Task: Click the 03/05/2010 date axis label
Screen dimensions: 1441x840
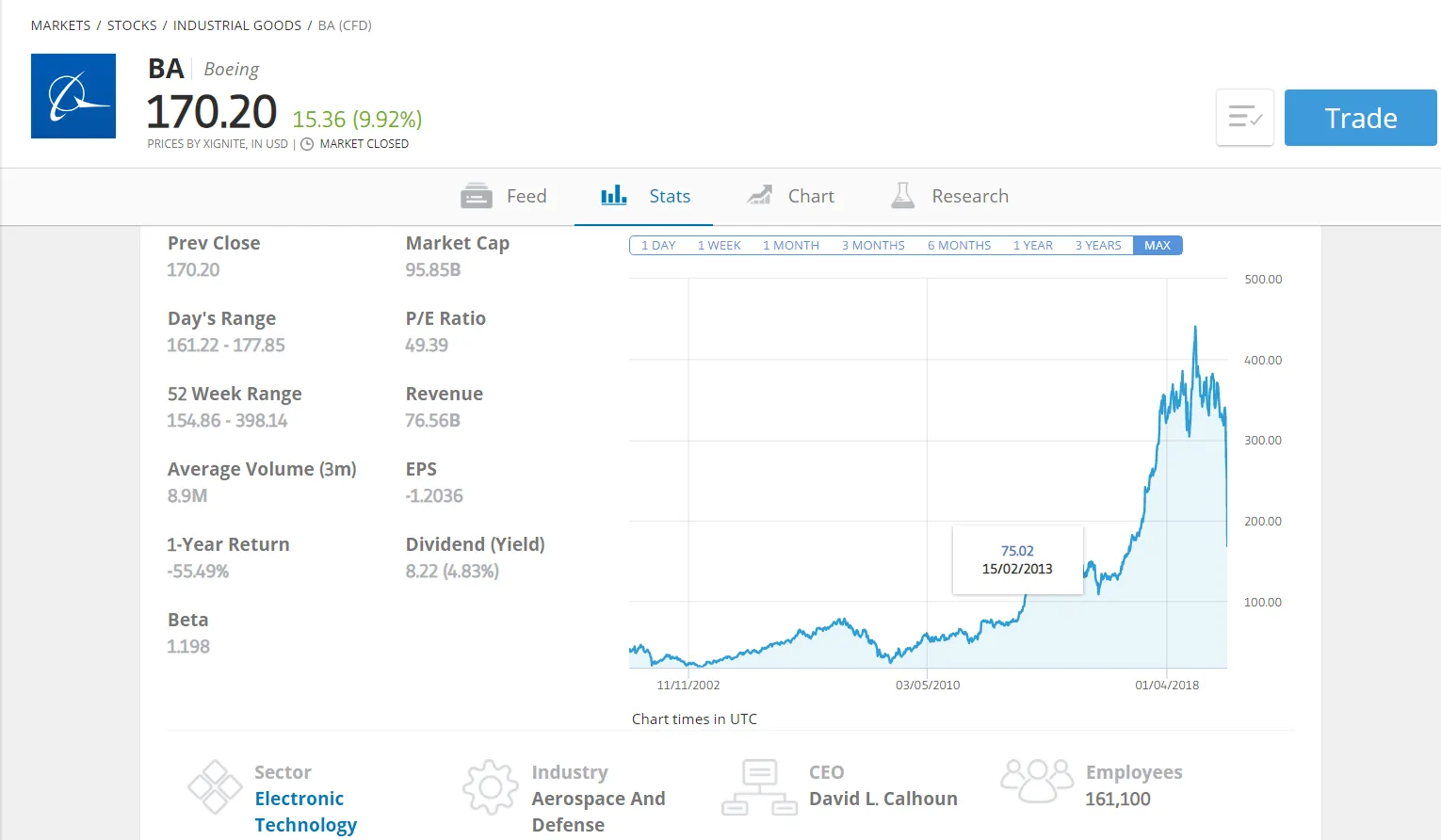Action: (x=928, y=686)
